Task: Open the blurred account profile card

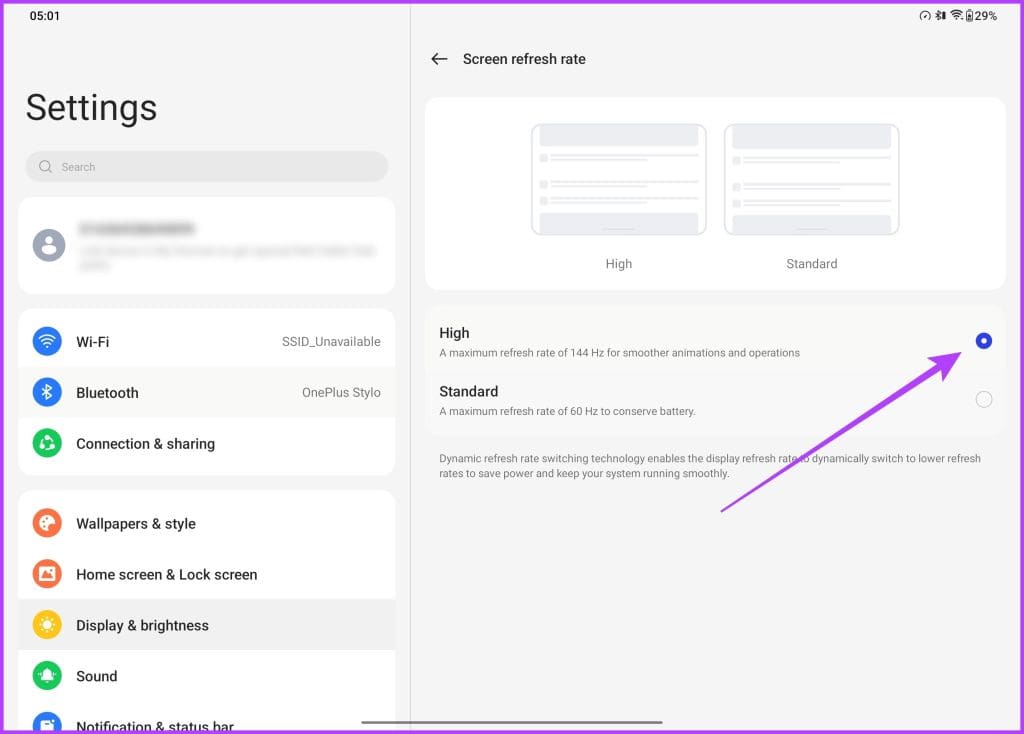Action: pyautogui.click(x=206, y=246)
